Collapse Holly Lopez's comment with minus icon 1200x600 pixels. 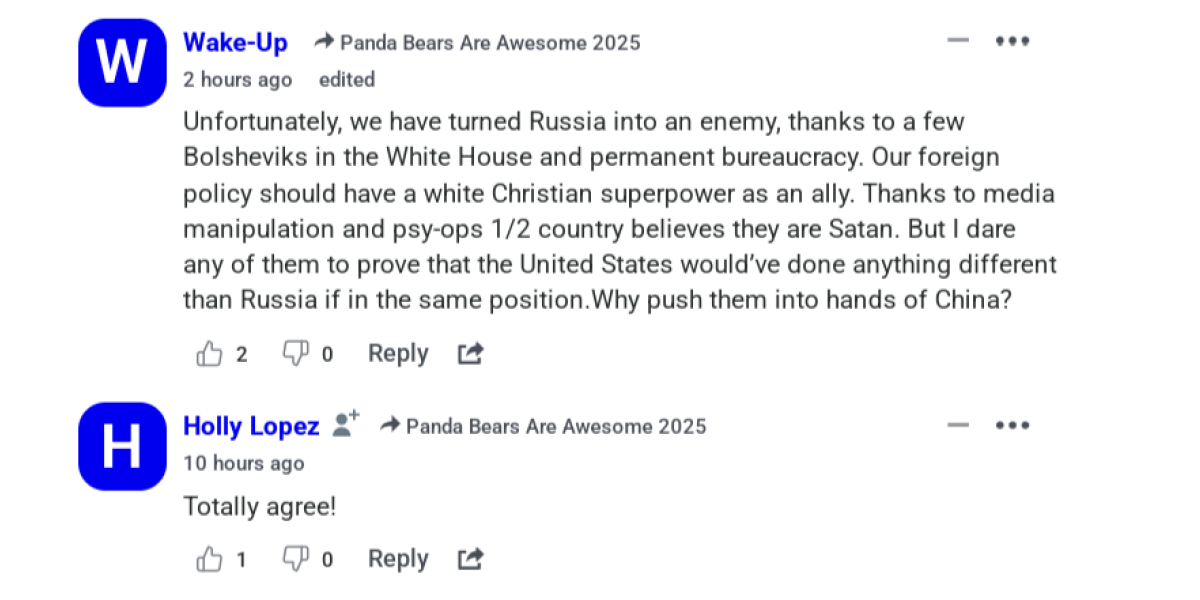pos(958,425)
